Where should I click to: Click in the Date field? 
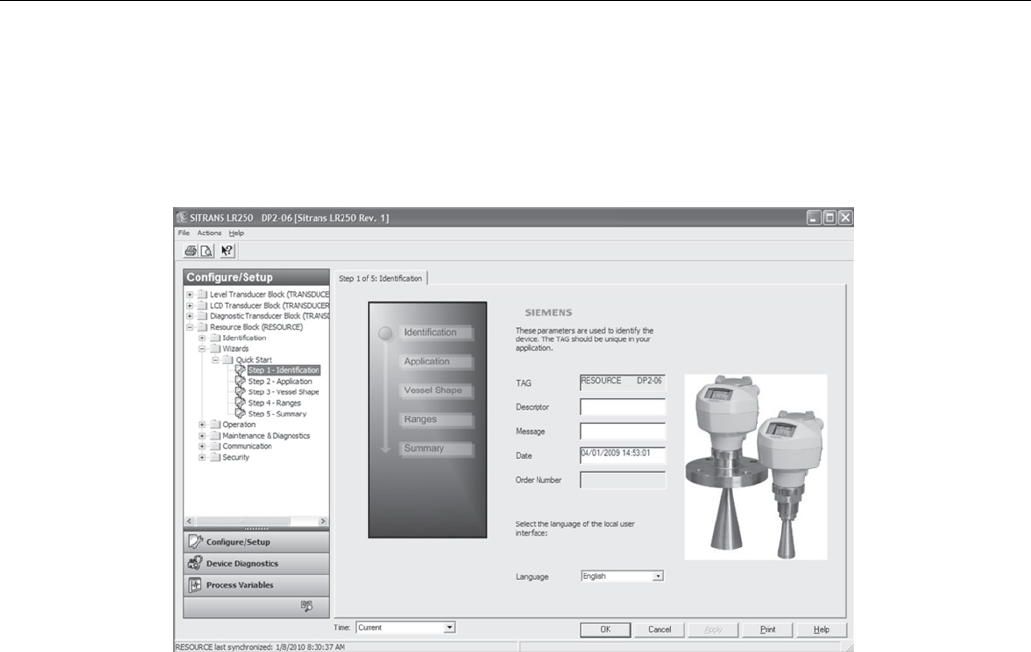click(623, 455)
